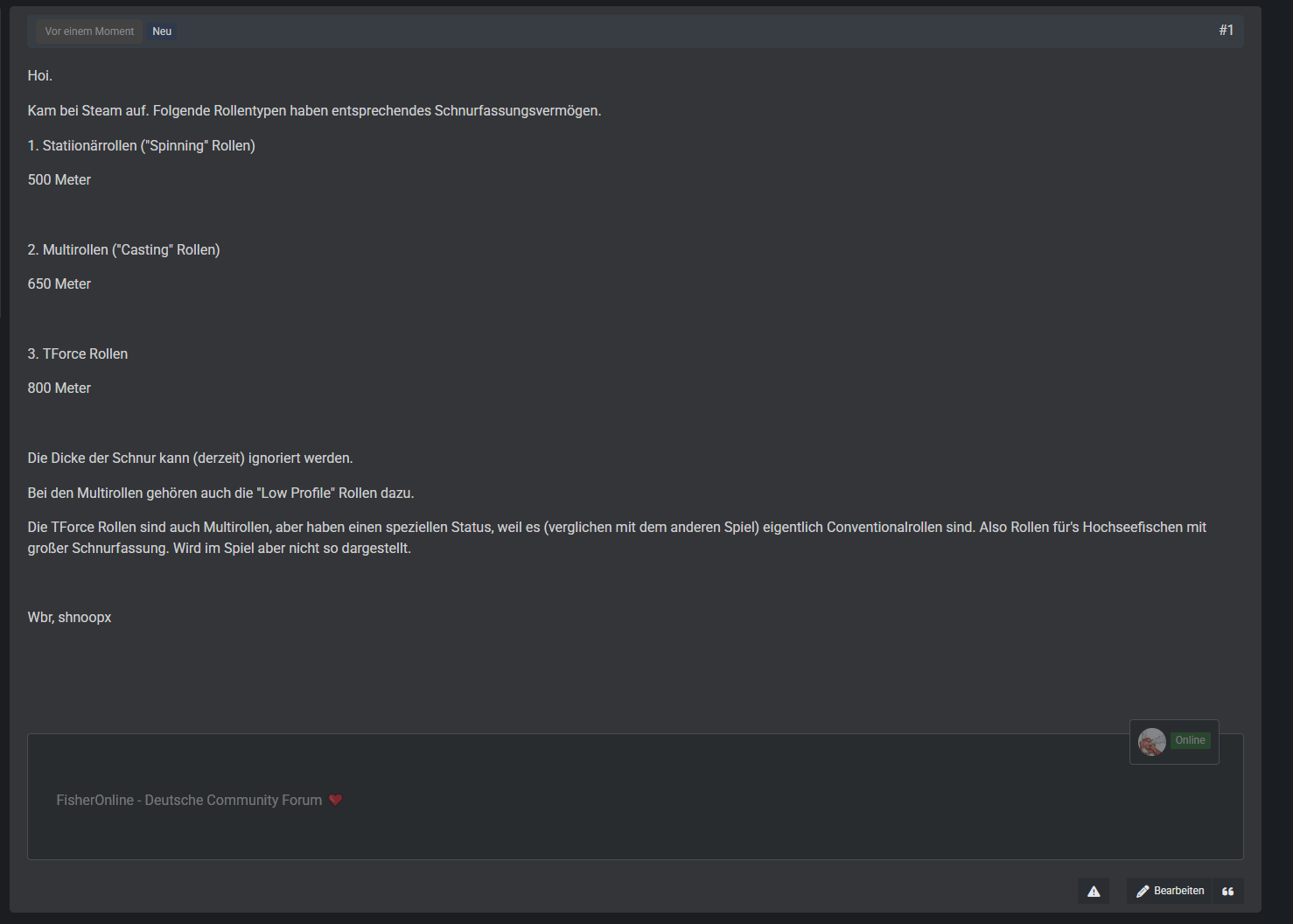Click the 'Kam bei Steam auf' sentence
The width and height of the screenshot is (1293, 924).
[314, 111]
